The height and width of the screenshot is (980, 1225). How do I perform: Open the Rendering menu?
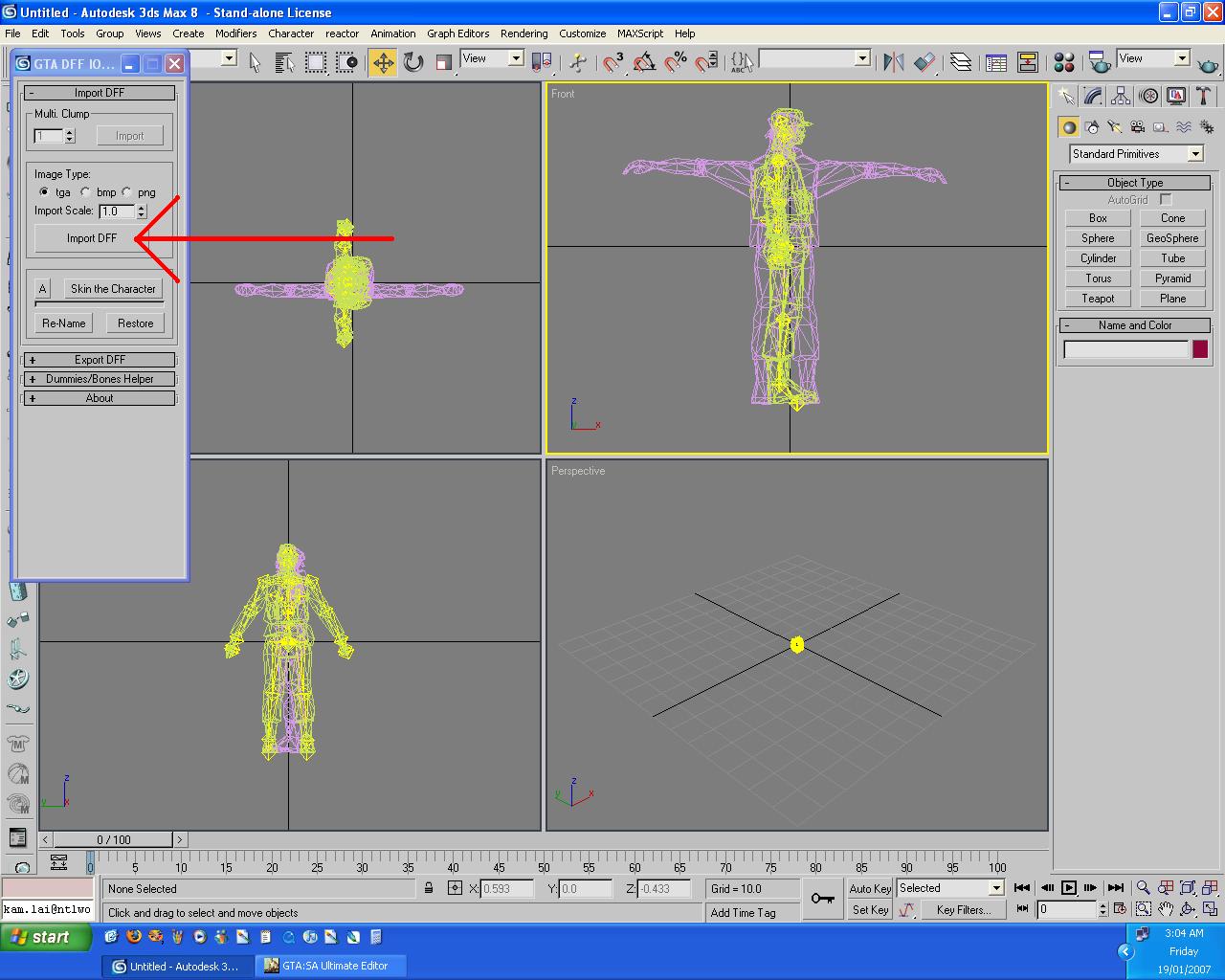click(x=523, y=33)
